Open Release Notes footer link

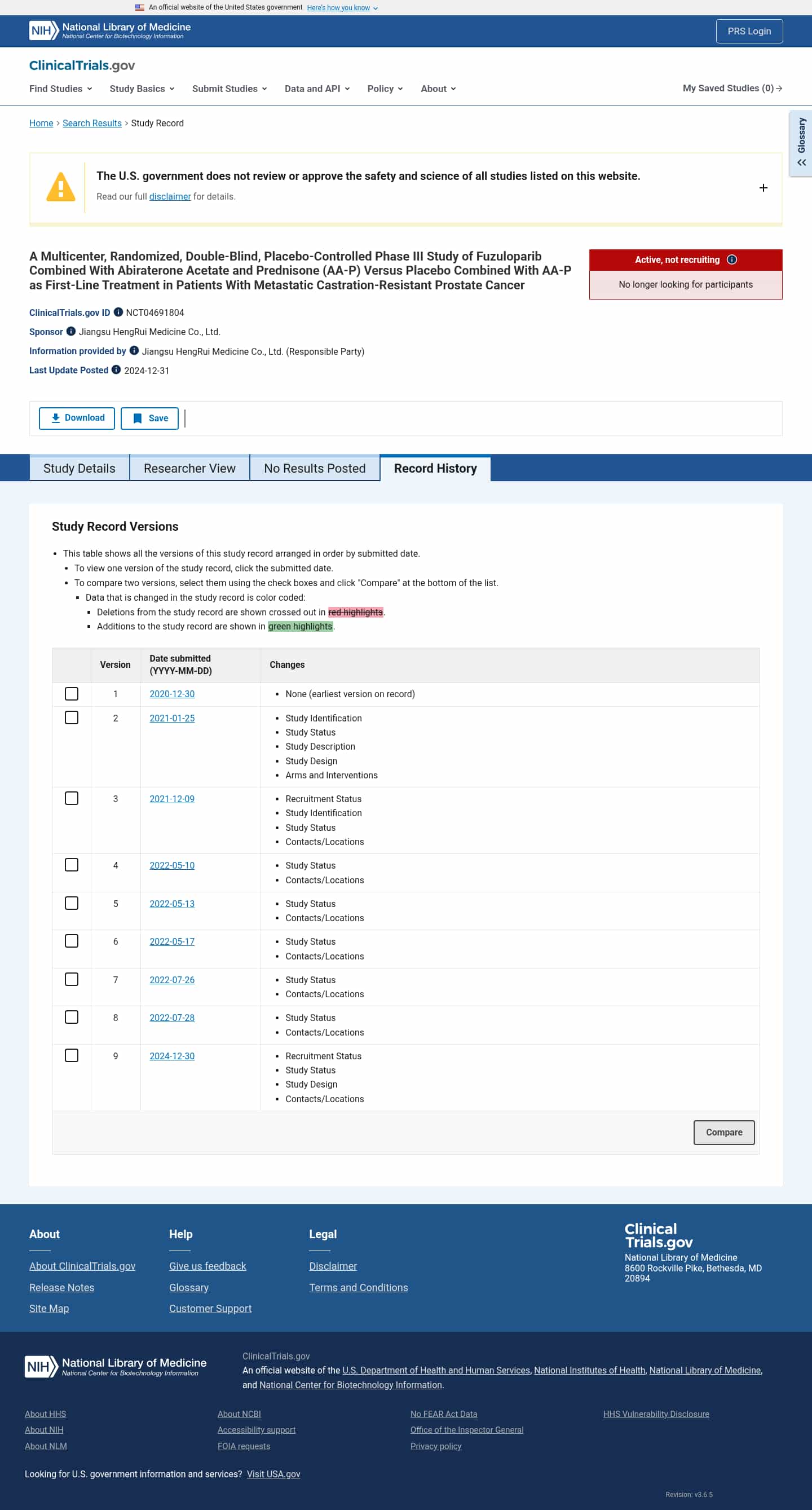(61, 1287)
